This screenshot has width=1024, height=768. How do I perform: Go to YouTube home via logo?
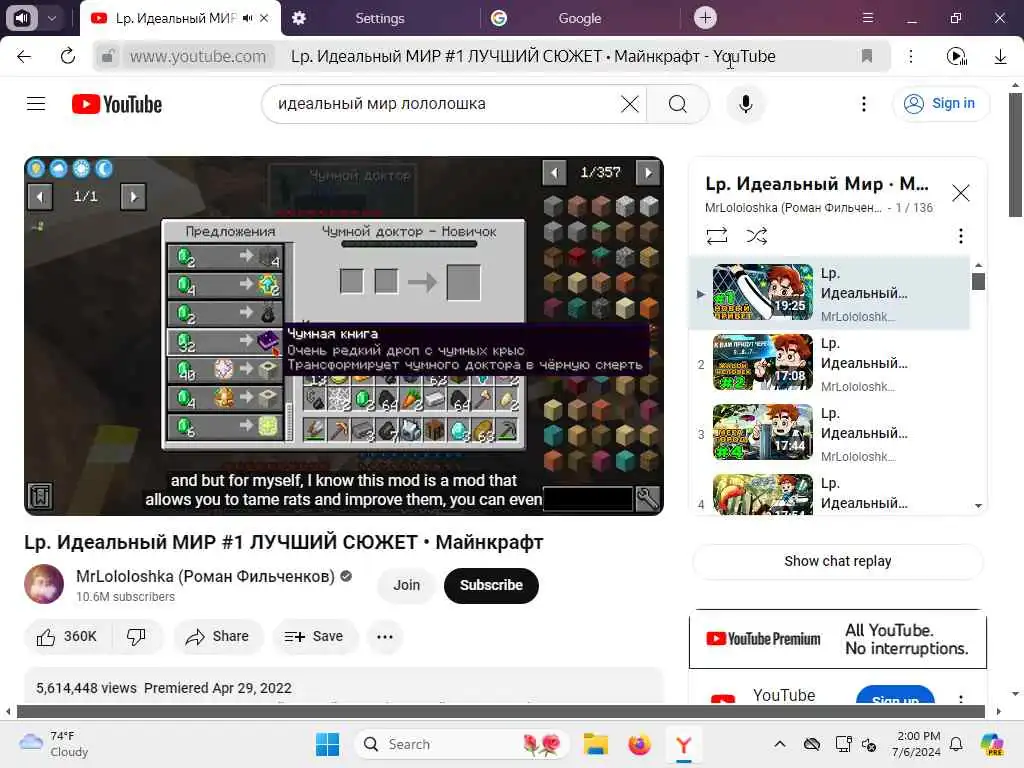tap(117, 104)
